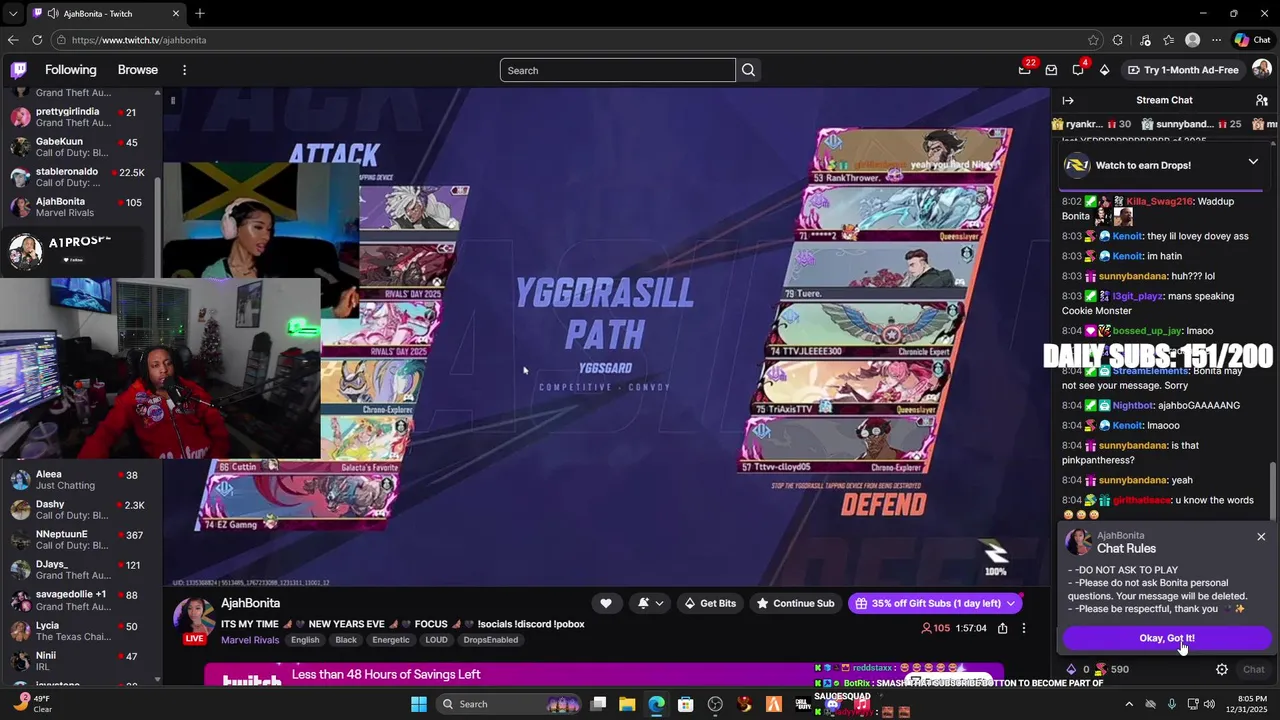Open stream more-options three dots
The height and width of the screenshot is (720, 1280).
tap(1023, 628)
